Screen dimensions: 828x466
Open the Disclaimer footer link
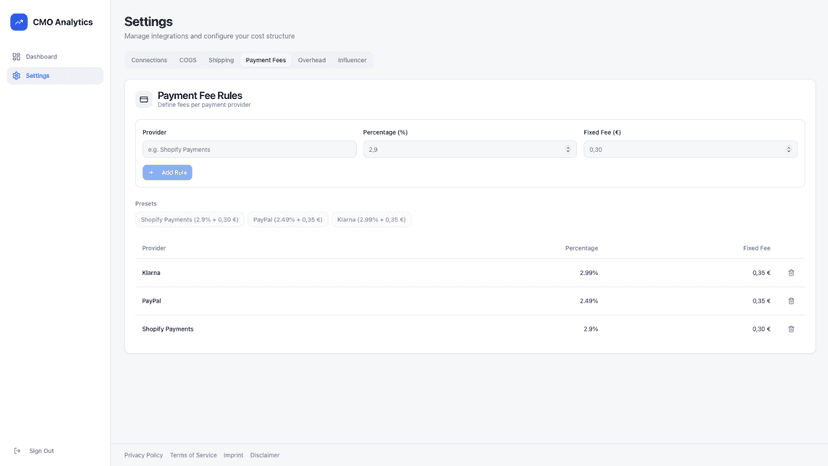tap(265, 455)
